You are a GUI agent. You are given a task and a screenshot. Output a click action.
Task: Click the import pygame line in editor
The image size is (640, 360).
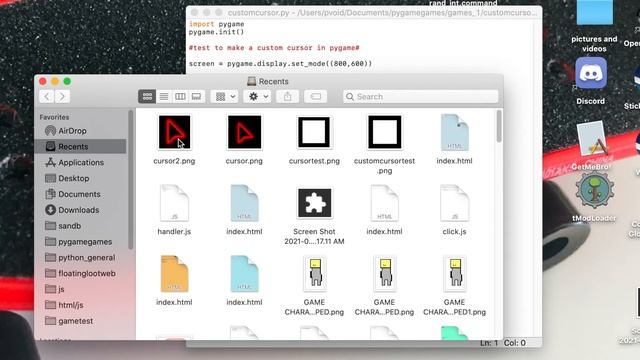217,24
